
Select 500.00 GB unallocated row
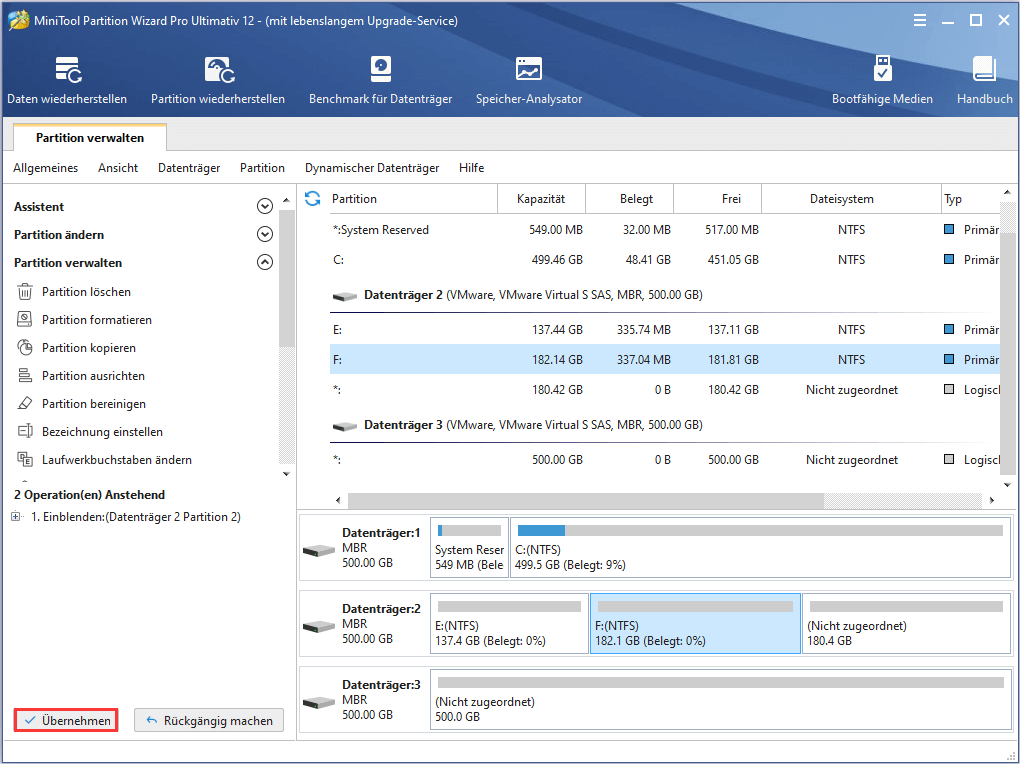coord(665,459)
